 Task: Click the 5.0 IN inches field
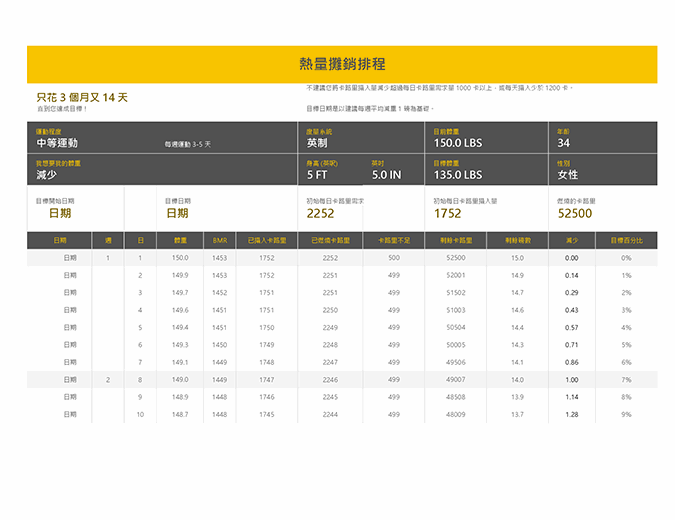pos(386,175)
